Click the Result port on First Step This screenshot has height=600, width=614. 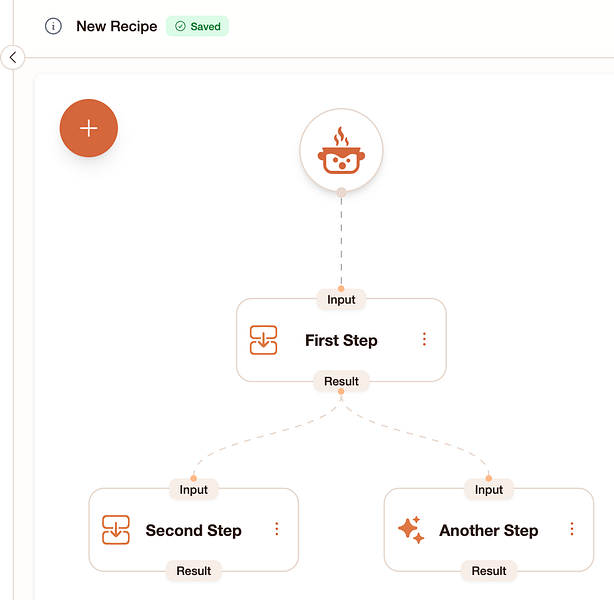[x=341, y=381]
